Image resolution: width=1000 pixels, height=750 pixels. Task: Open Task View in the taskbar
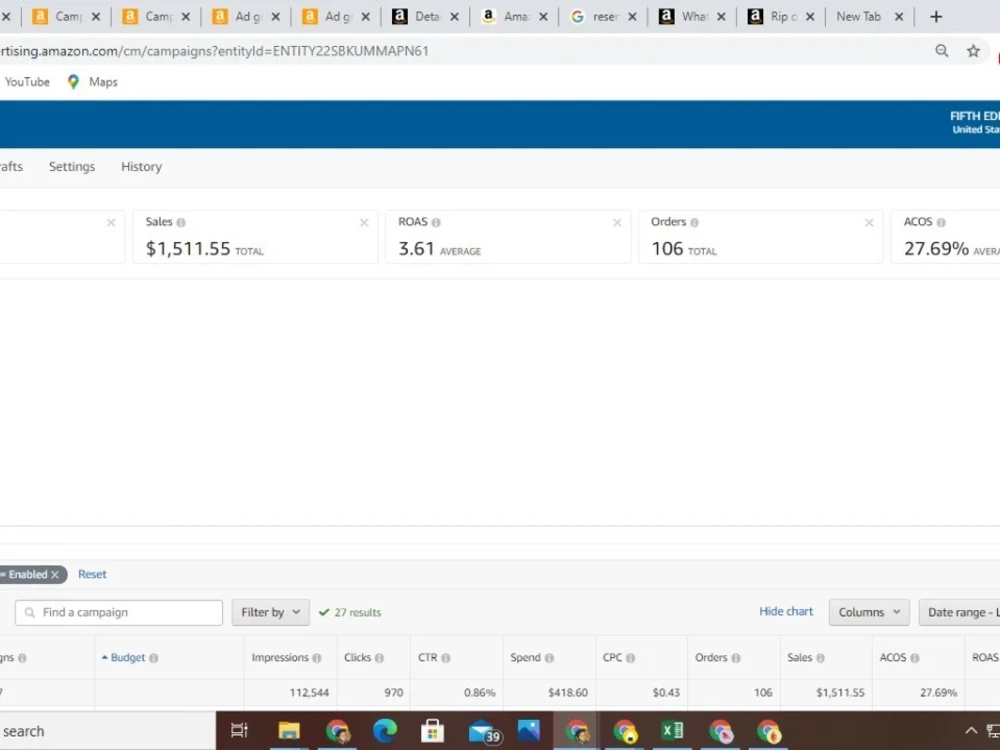point(239,731)
